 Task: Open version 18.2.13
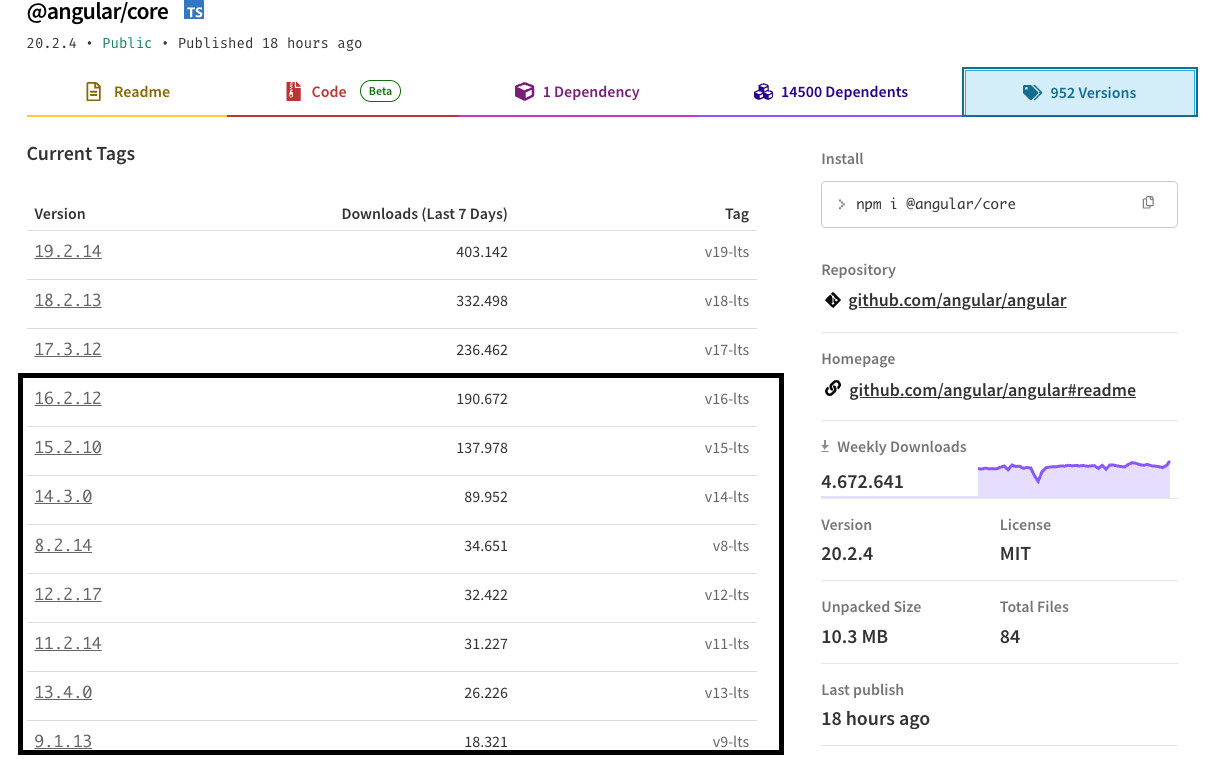tap(68, 301)
